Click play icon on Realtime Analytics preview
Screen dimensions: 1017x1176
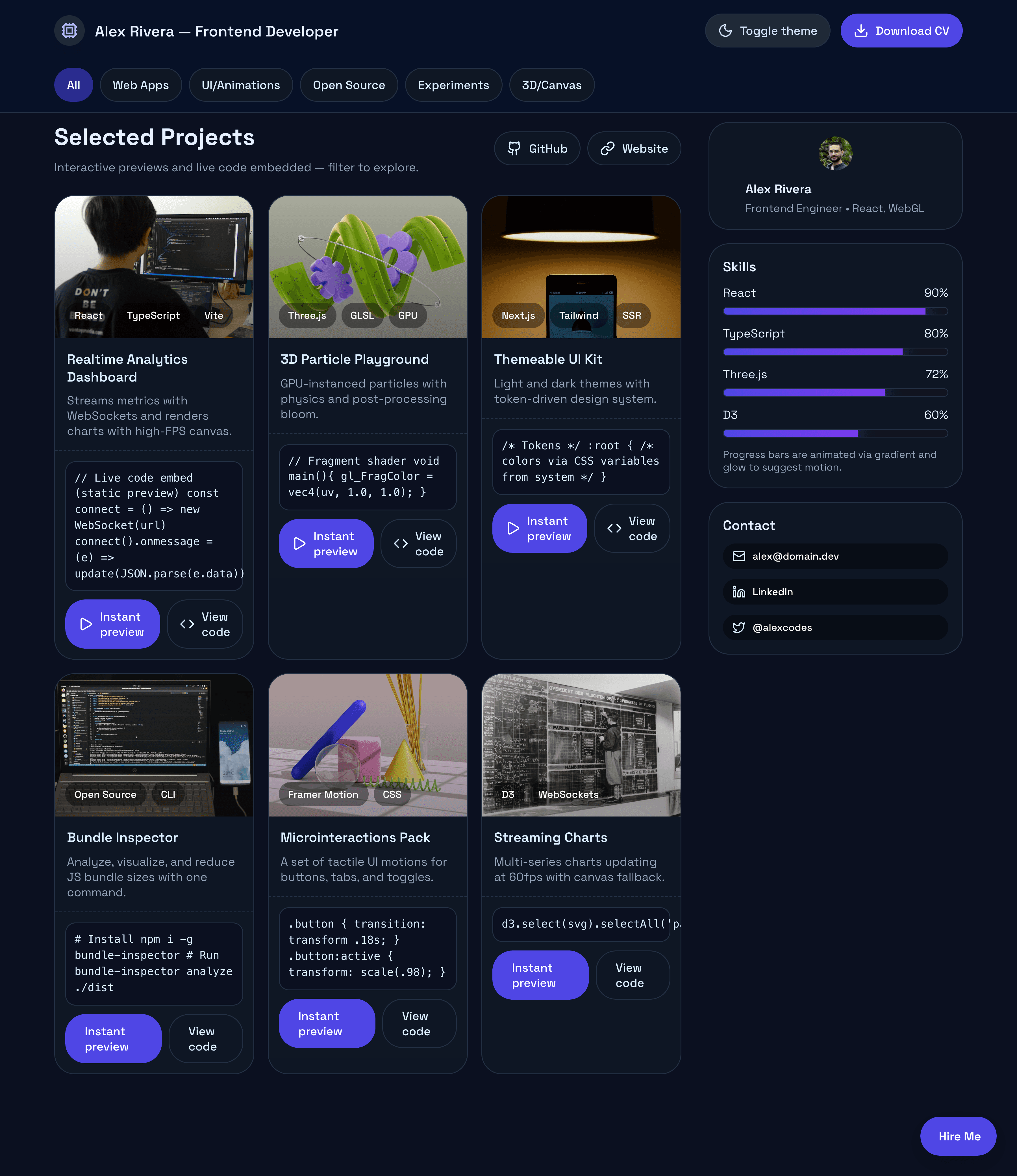(86, 624)
